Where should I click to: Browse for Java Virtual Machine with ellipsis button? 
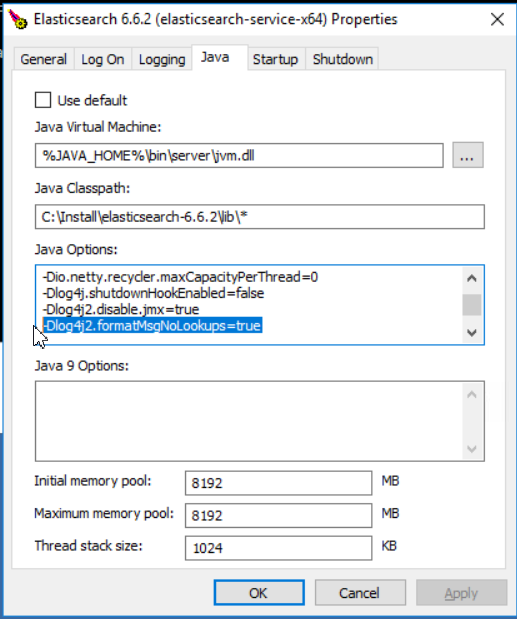tap(468, 156)
